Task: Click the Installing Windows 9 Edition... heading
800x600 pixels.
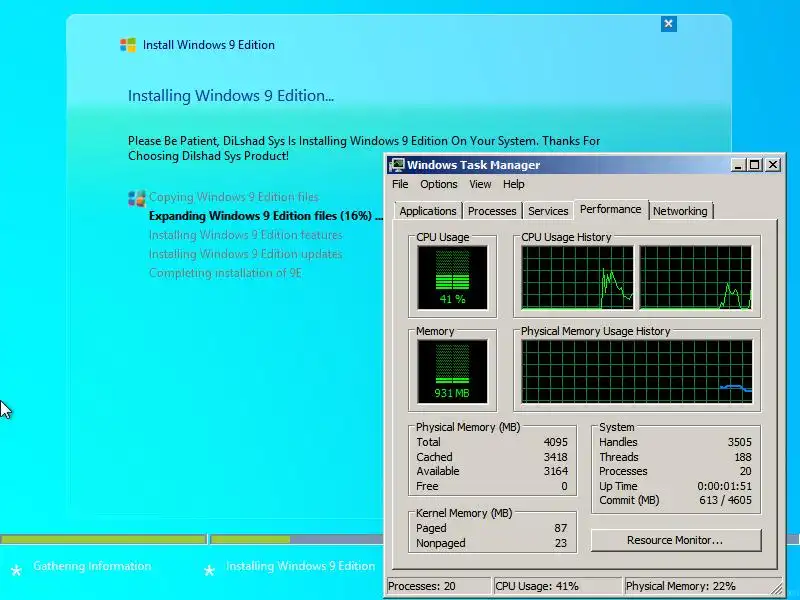Action: (231, 96)
